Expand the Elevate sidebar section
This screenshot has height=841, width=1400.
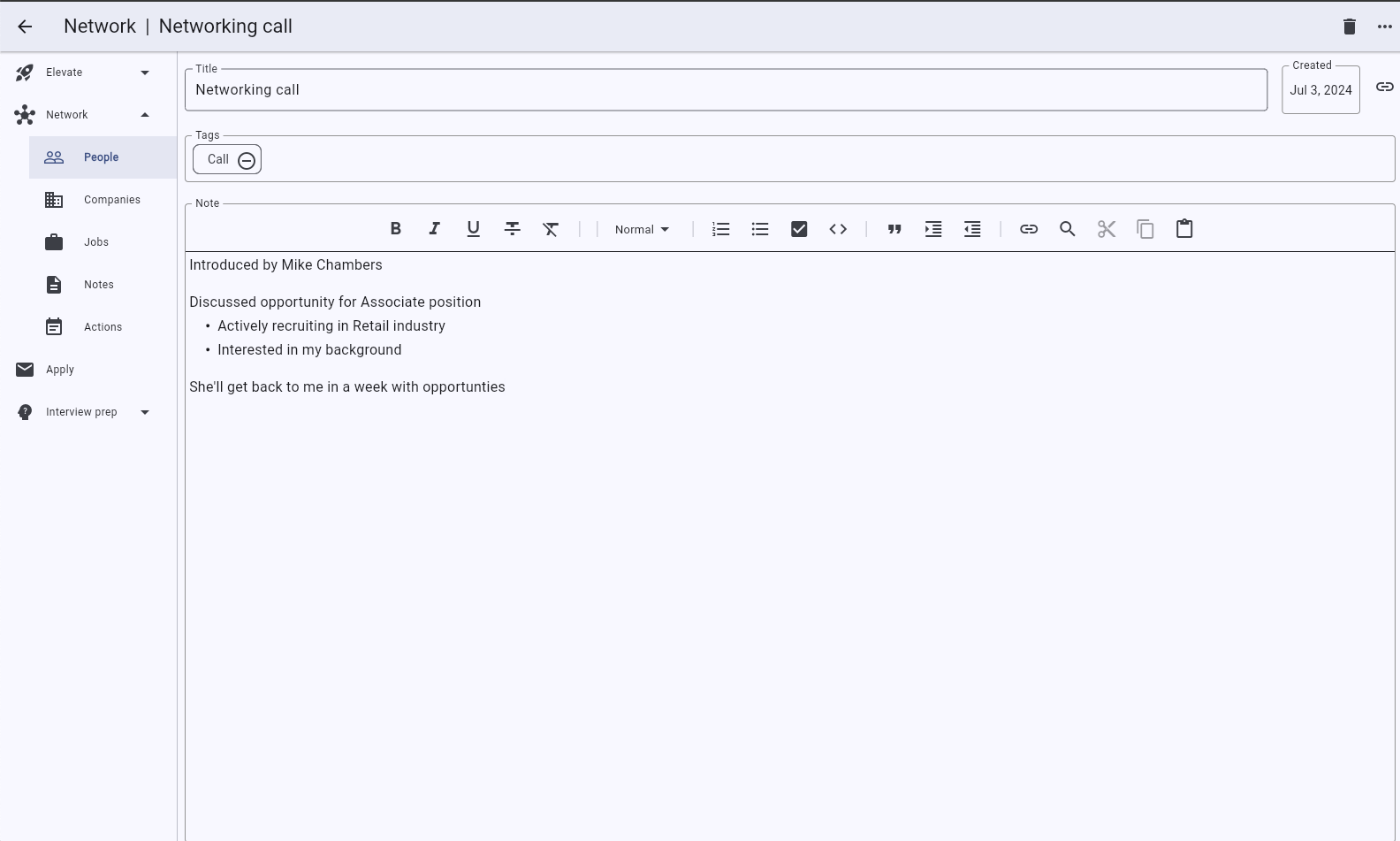(x=145, y=73)
